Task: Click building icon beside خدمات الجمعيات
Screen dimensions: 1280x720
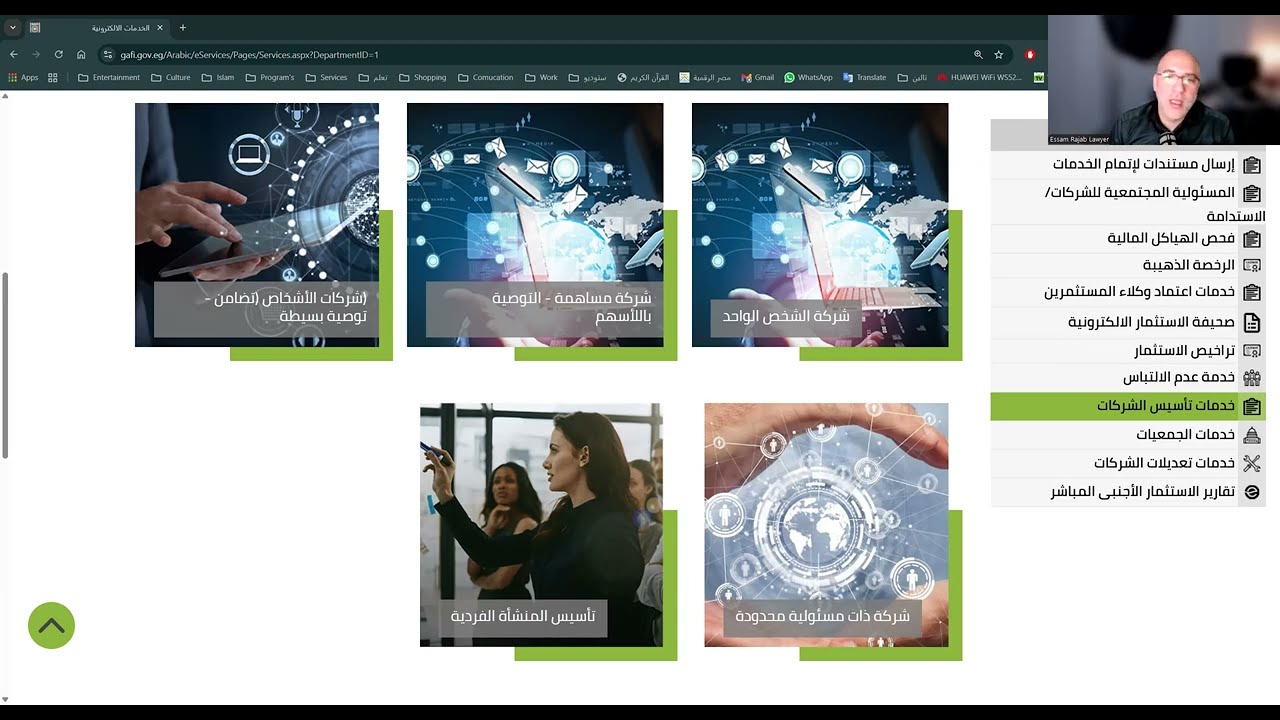Action: tap(1251, 435)
